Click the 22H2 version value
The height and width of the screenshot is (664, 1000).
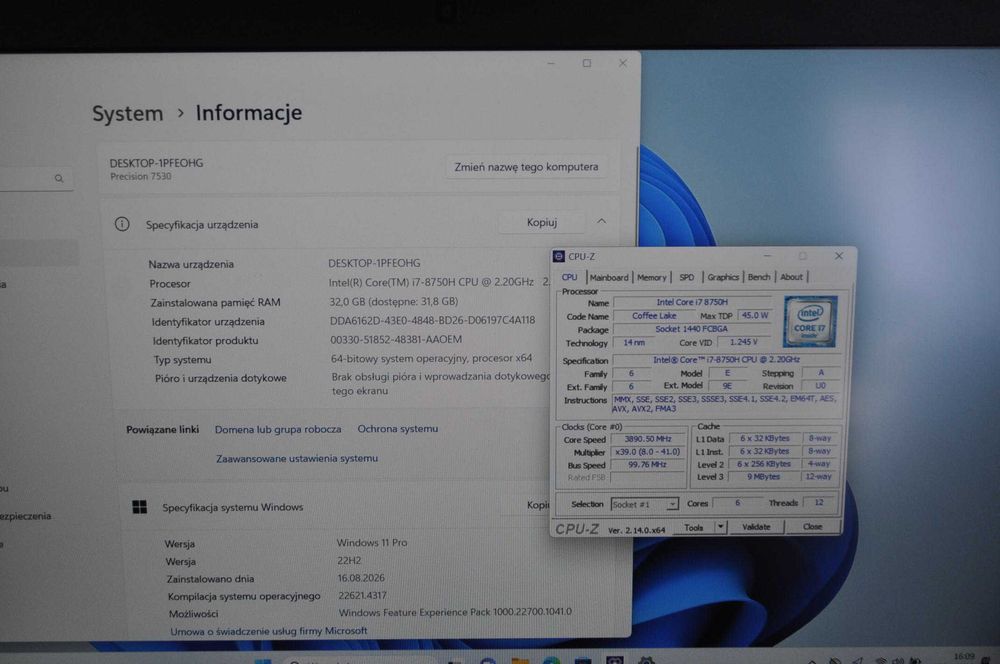(x=349, y=561)
